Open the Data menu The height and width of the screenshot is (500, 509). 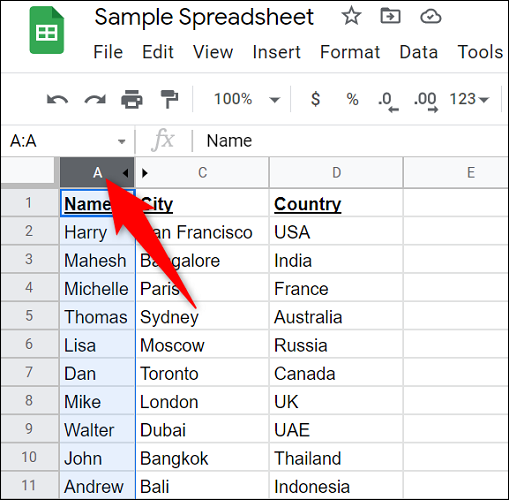click(419, 52)
